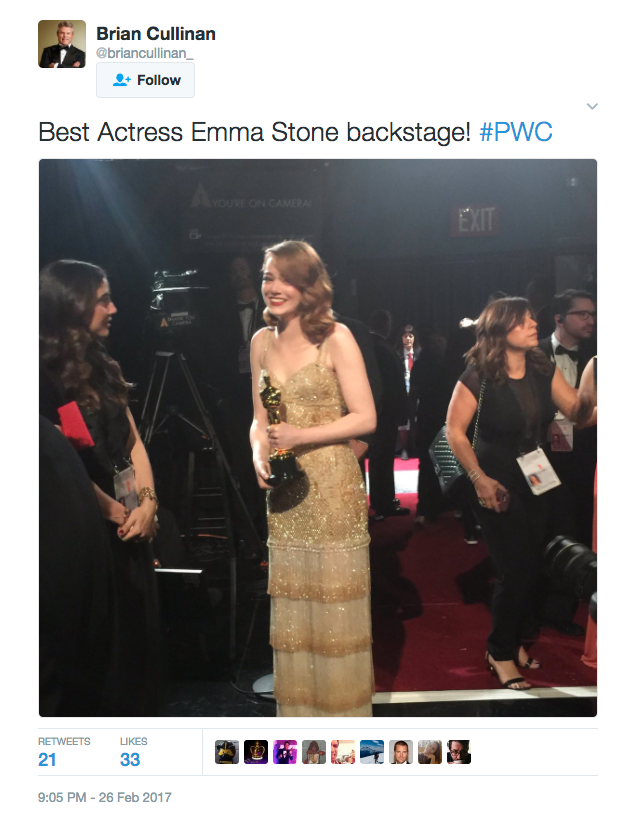This screenshot has width=634, height=813.
Task: Enlarge the backstage photo in the tweet
Action: click(318, 438)
